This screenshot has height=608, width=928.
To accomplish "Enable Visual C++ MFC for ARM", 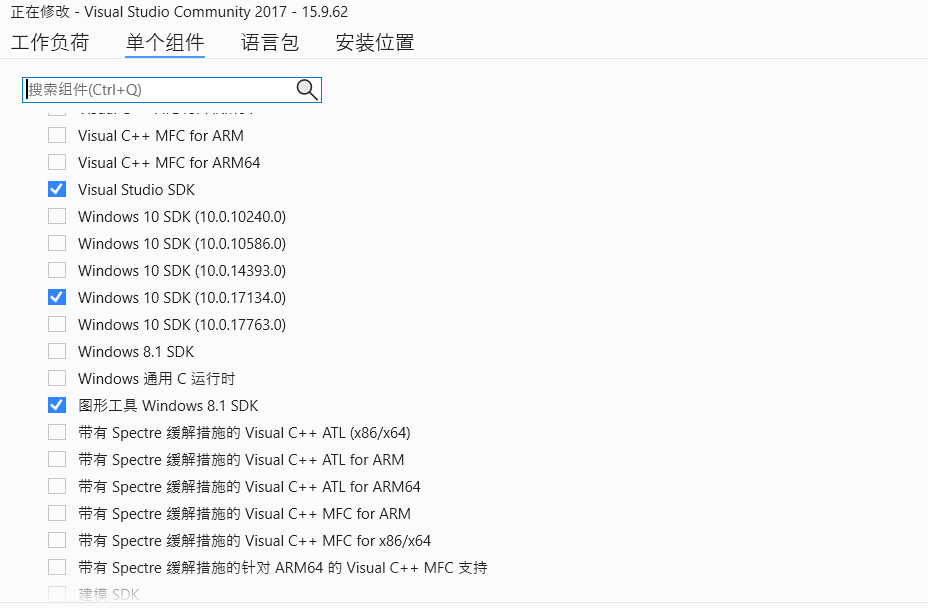I will pos(57,135).
